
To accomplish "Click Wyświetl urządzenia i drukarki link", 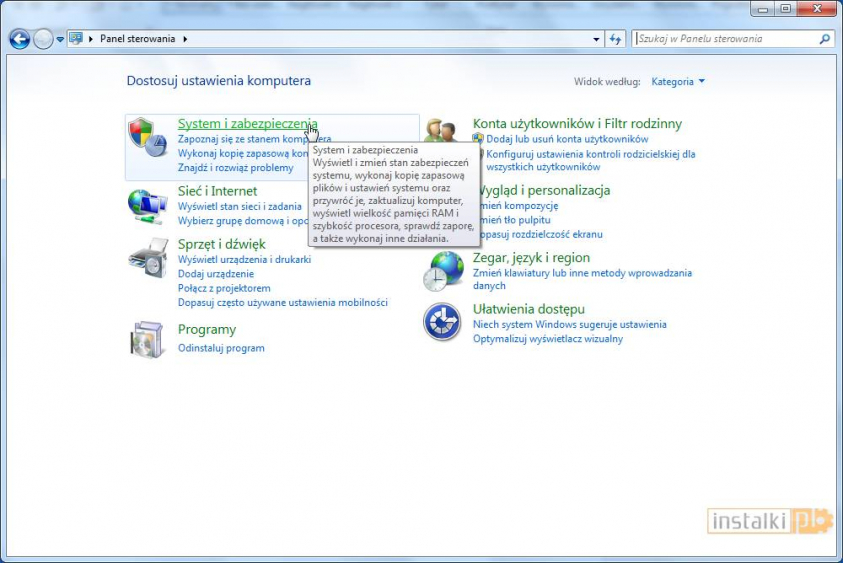I will tap(244, 259).
